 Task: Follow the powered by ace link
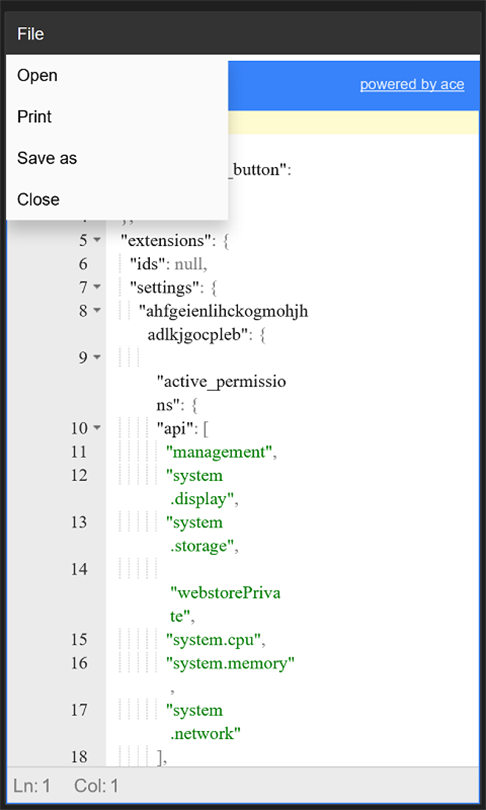click(x=412, y=85)
